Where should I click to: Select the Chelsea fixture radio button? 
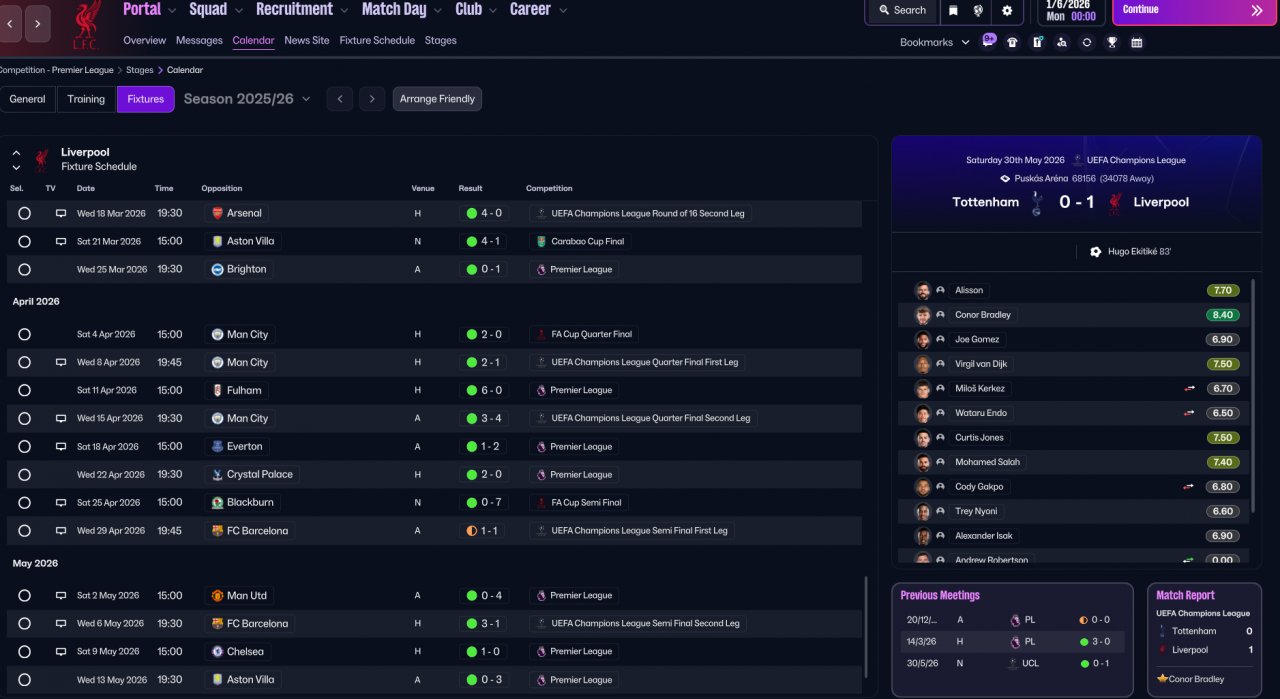(24, 651)
